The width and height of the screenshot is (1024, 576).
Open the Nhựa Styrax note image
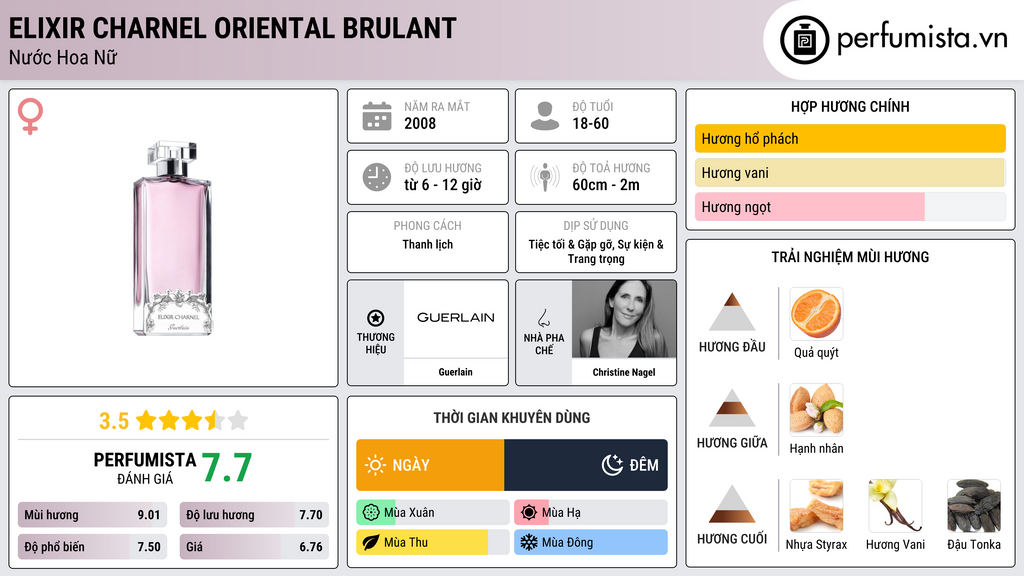[x=816, y=505]
